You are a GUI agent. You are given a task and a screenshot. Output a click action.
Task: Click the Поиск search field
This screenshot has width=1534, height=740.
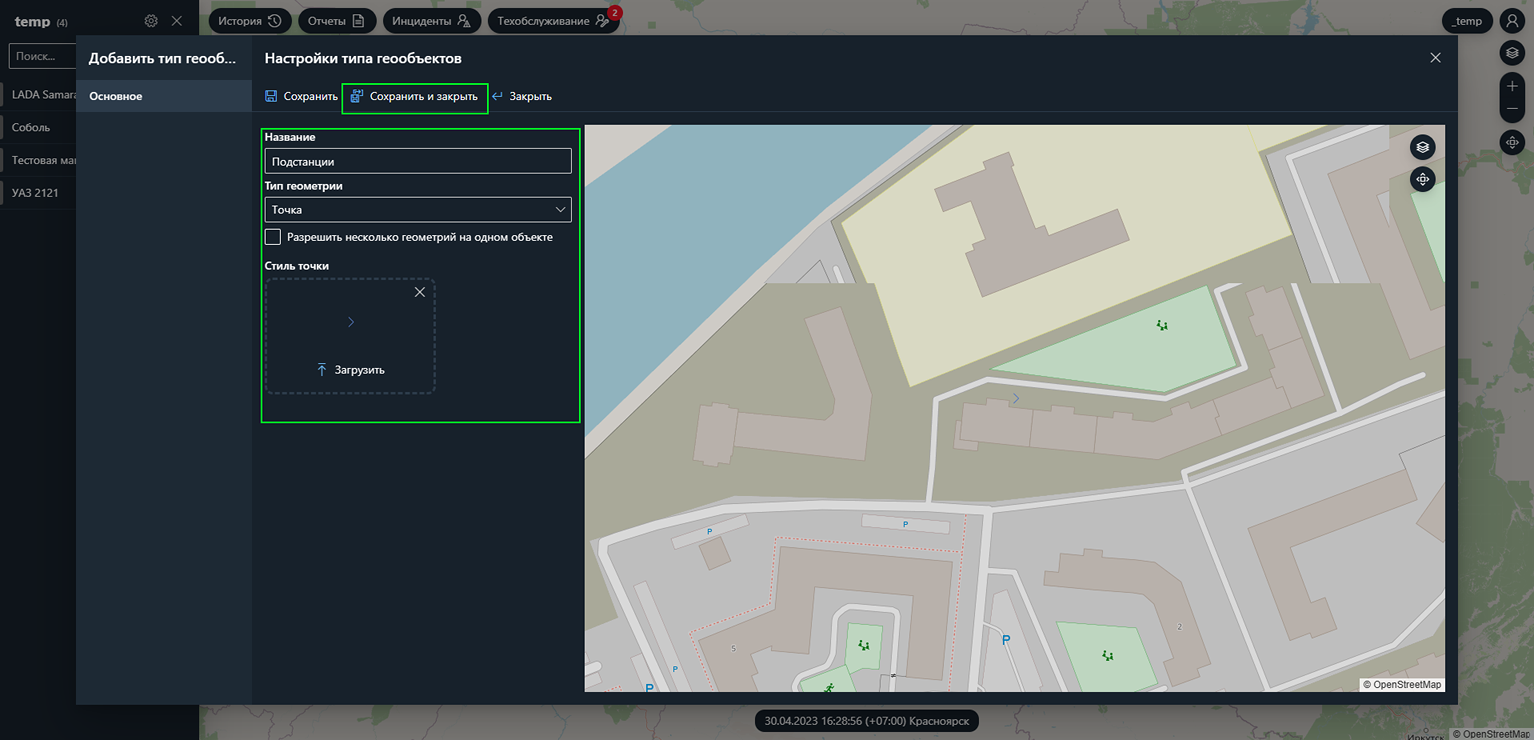[x=40, y=55]
